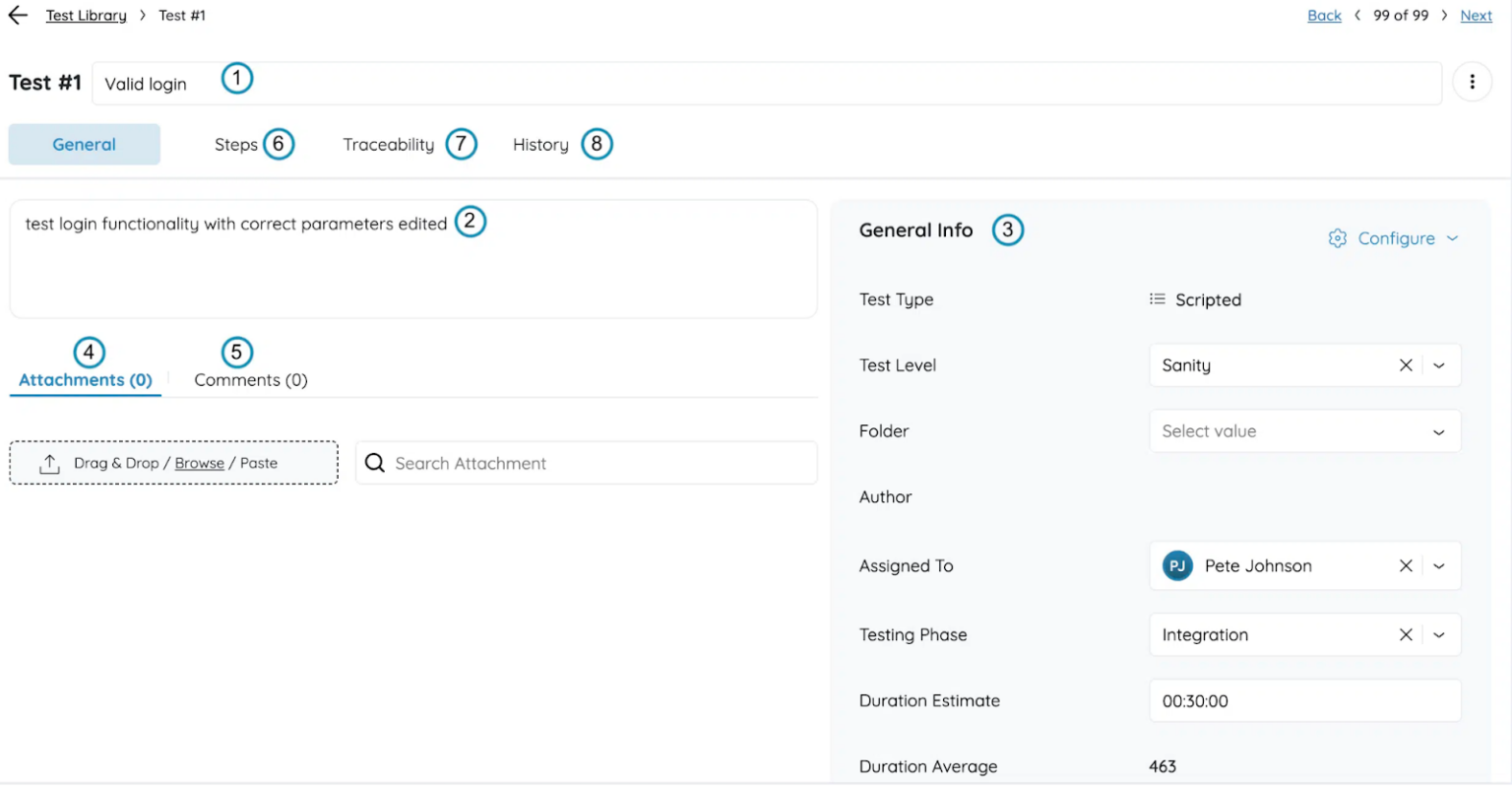Open the Traceability tab
The width and height of the screenshot is (1512, 787).
click(389, 145)
